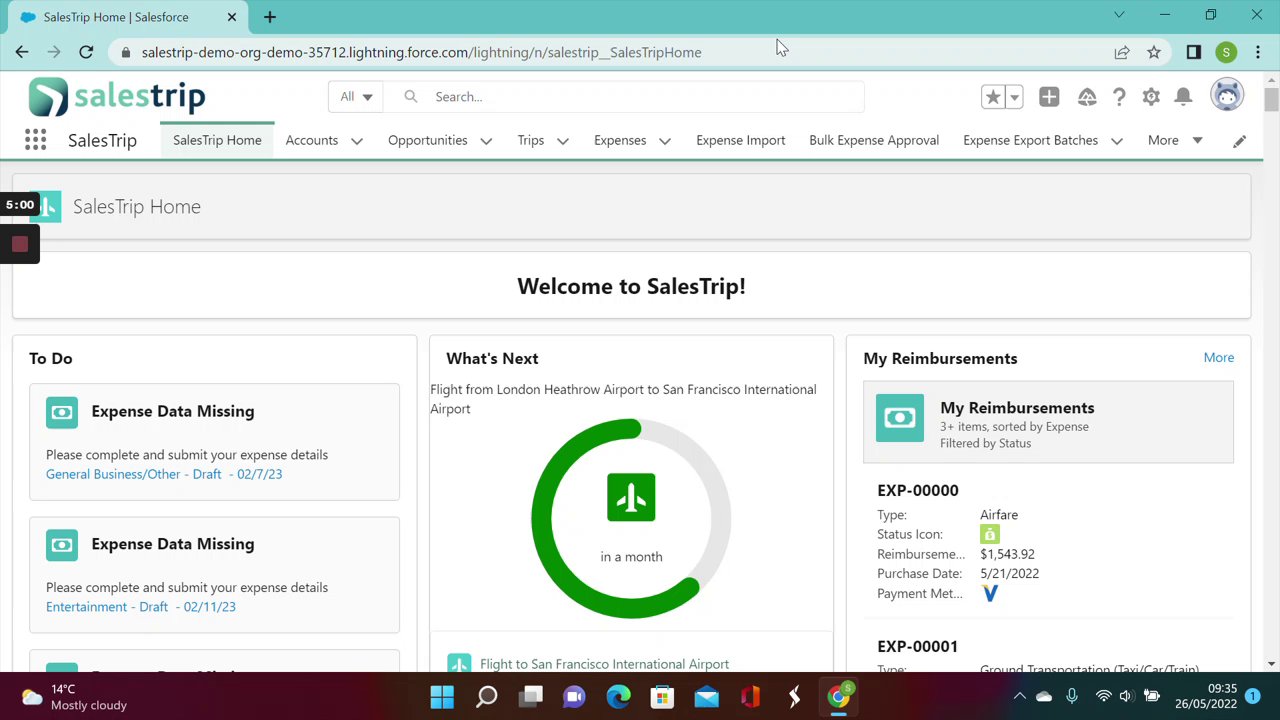Click the Flight to San Francisco link

[605, 664]
